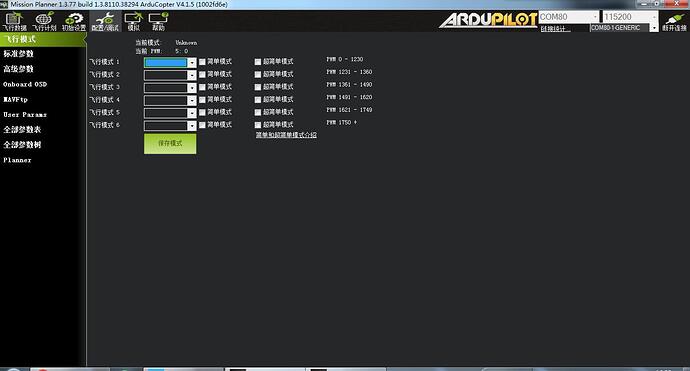Select 标准参数 in the sidebar
The image size is (690, 371).
click(18, 54)
